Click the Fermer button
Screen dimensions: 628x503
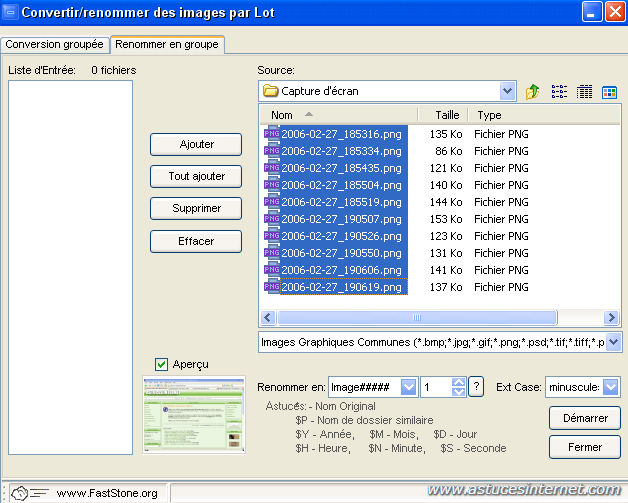tap(585, 447)
